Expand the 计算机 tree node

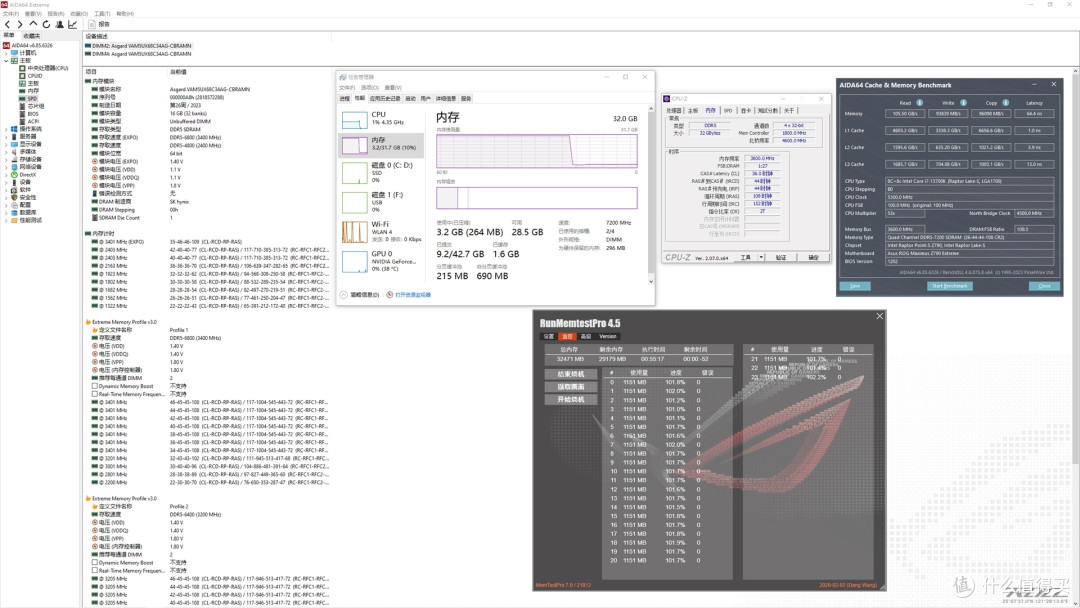click(x=7, y=53)
